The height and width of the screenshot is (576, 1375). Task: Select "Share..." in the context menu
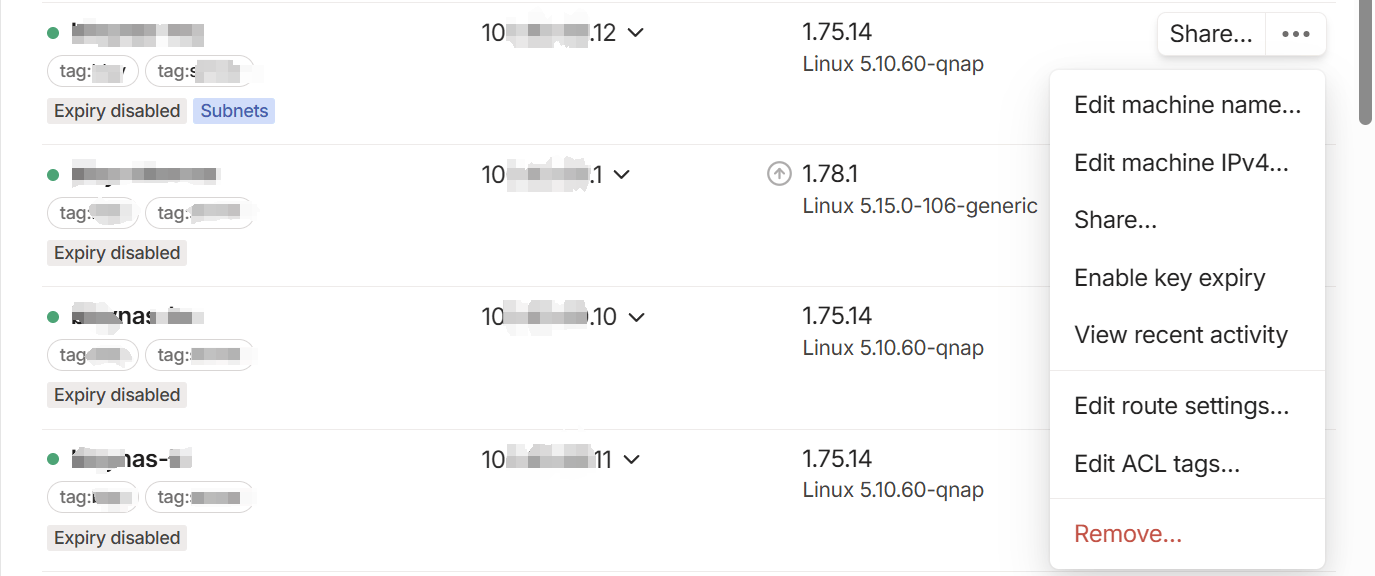click(x=1115, y=220)
